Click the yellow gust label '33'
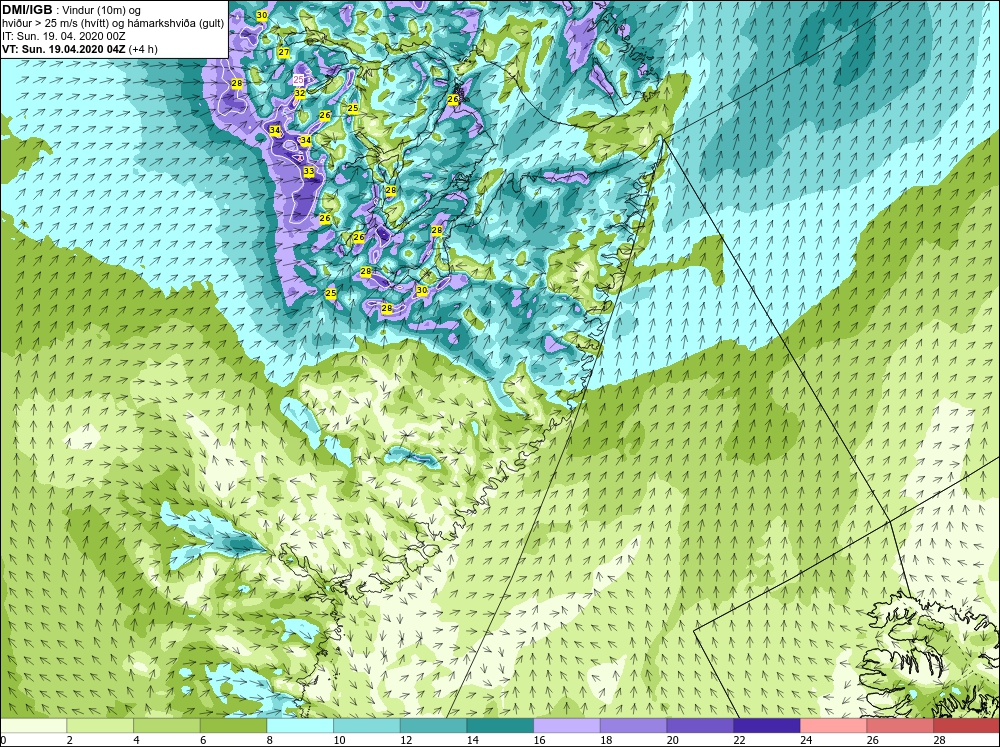This screenshot has width=1000, height=747. click(309, 171)
